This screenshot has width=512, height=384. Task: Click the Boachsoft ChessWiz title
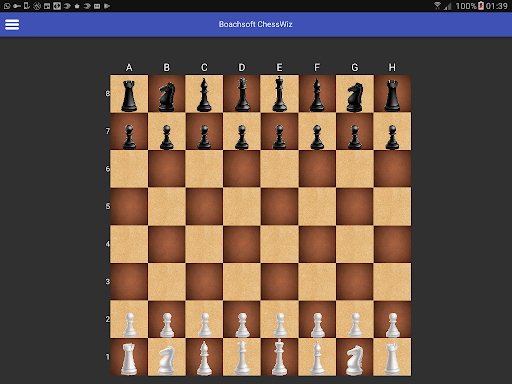[256, 24]
